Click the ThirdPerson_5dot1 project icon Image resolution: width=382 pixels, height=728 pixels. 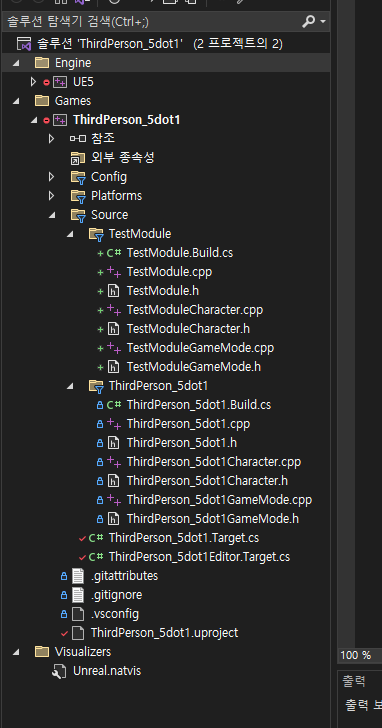pyautogui.click(x=60, y=120)
